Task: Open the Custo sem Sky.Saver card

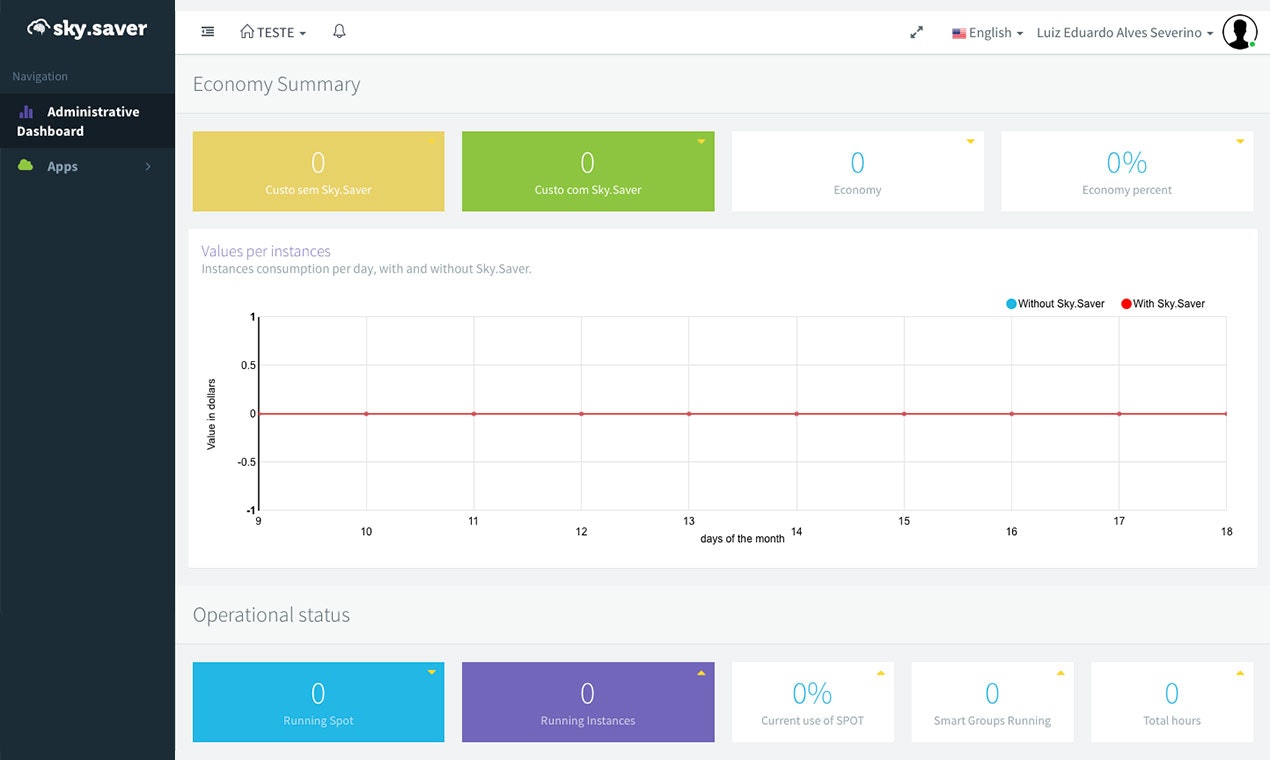Action: (x=318, y=171)
